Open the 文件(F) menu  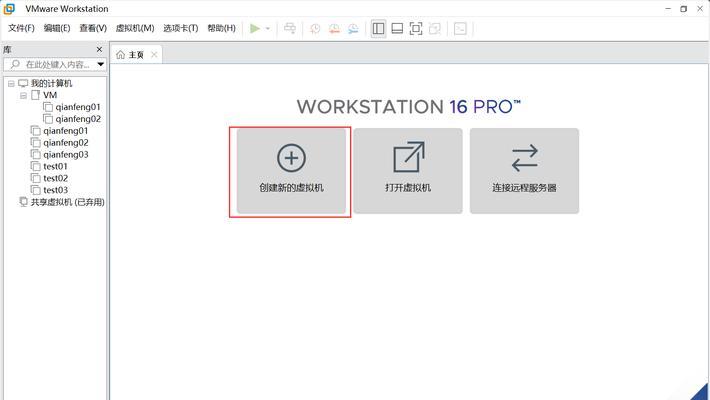[x=21, y=28]
